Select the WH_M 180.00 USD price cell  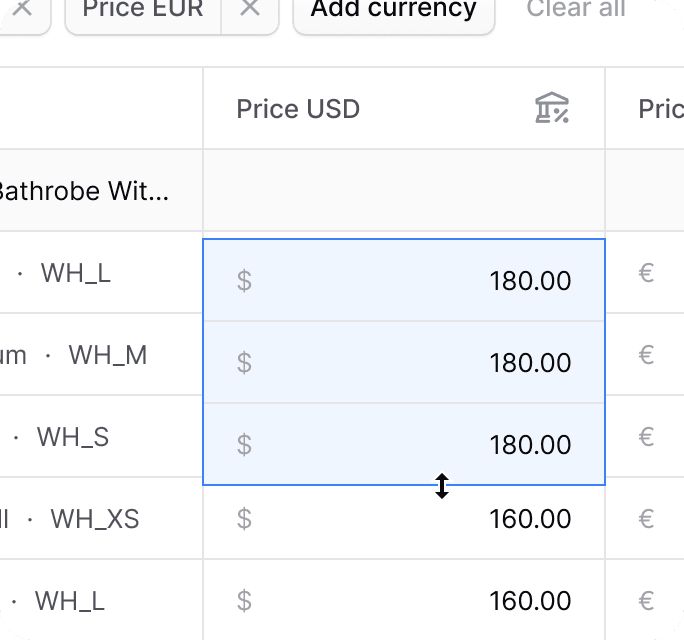point(404,362)
